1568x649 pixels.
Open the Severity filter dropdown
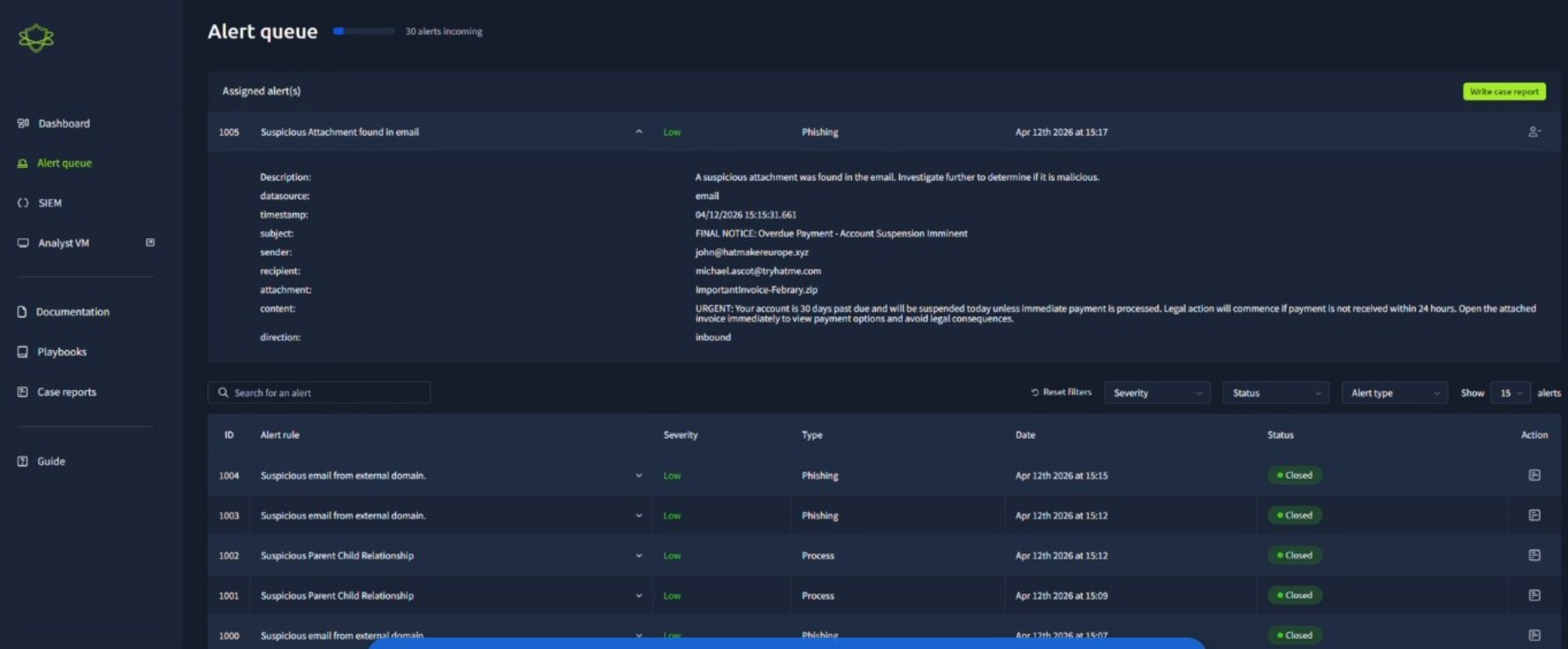click(1156, 393)
